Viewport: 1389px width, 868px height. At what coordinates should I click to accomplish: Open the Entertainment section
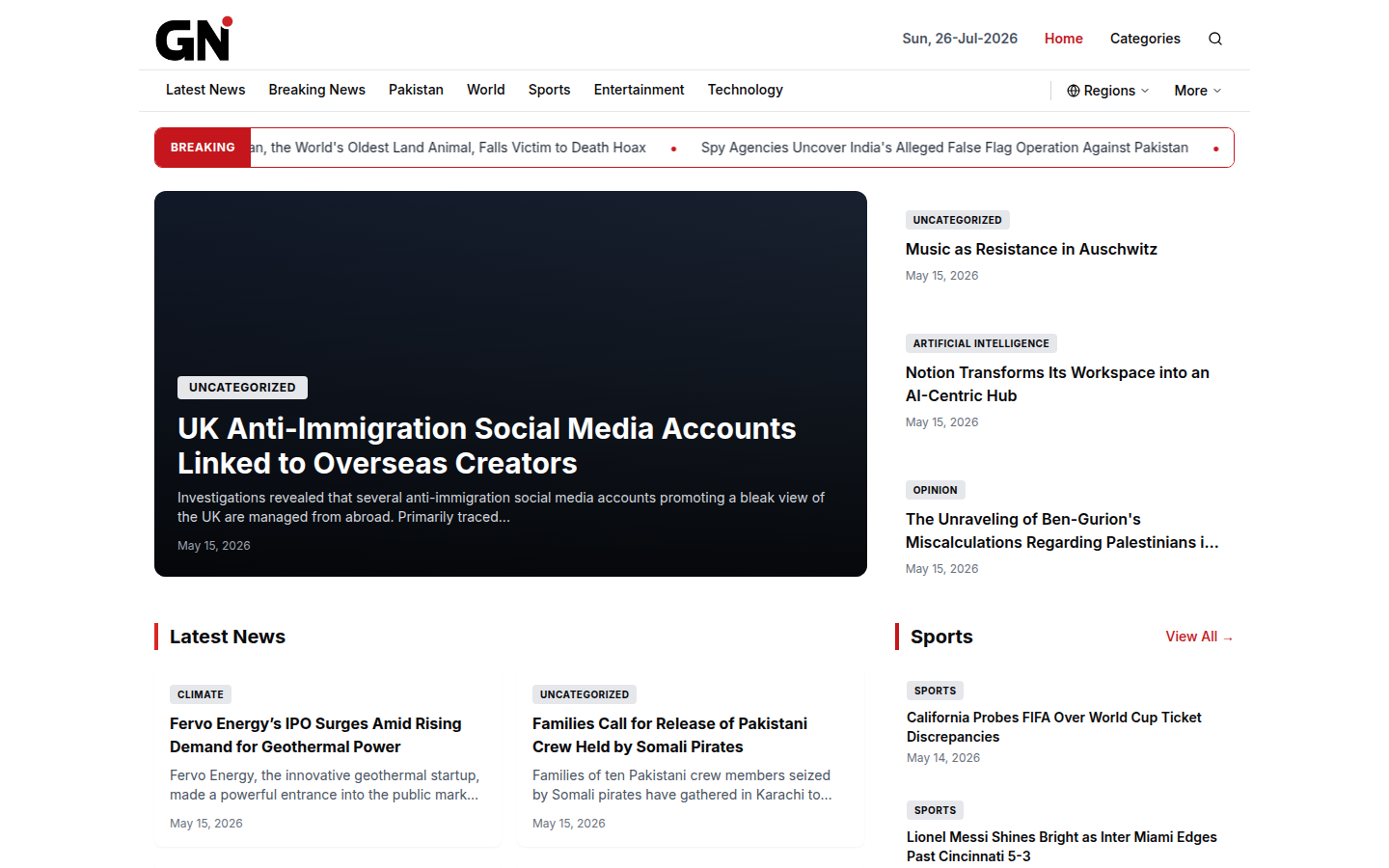coord(639,90)
